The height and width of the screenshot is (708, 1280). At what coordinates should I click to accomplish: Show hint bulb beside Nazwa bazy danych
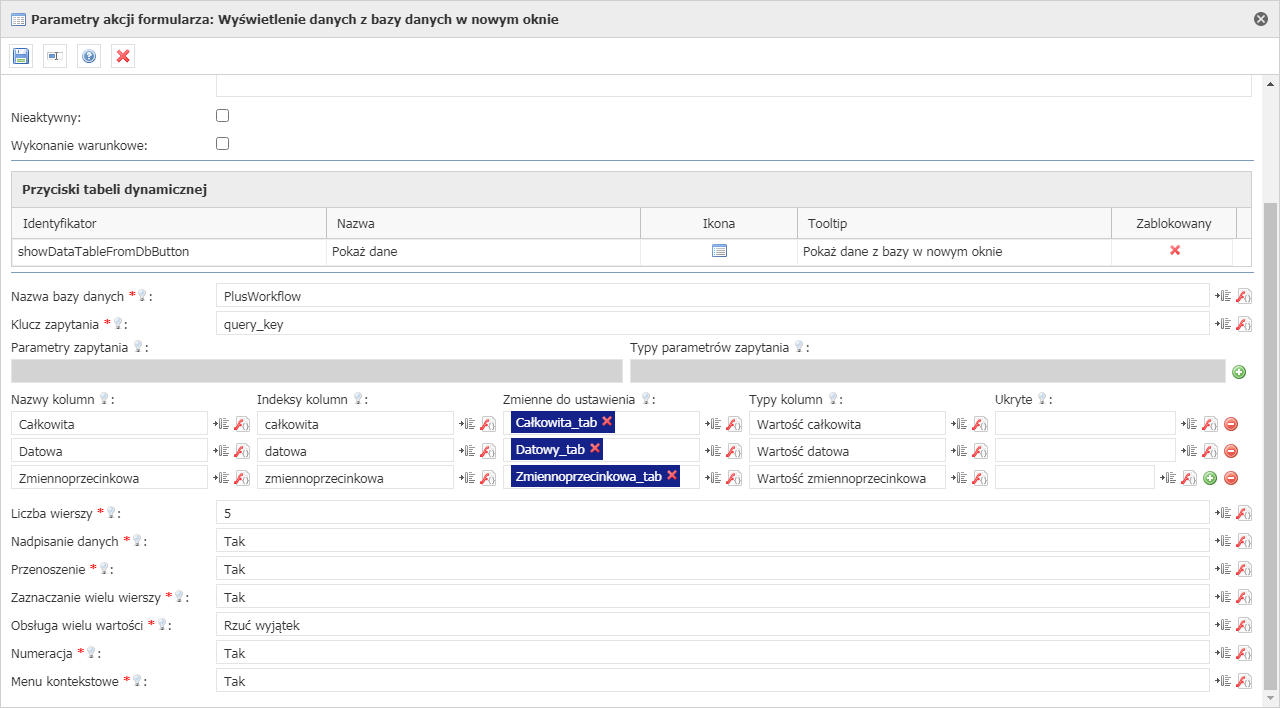coord(143,296)
